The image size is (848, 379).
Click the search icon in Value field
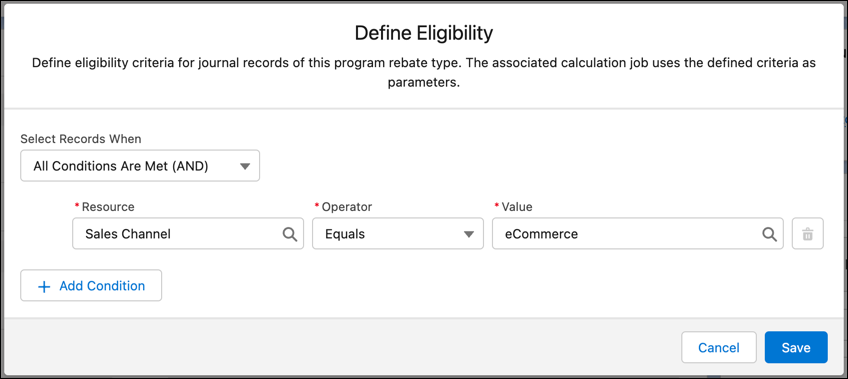pyautogui.click(x=770, y=234)
